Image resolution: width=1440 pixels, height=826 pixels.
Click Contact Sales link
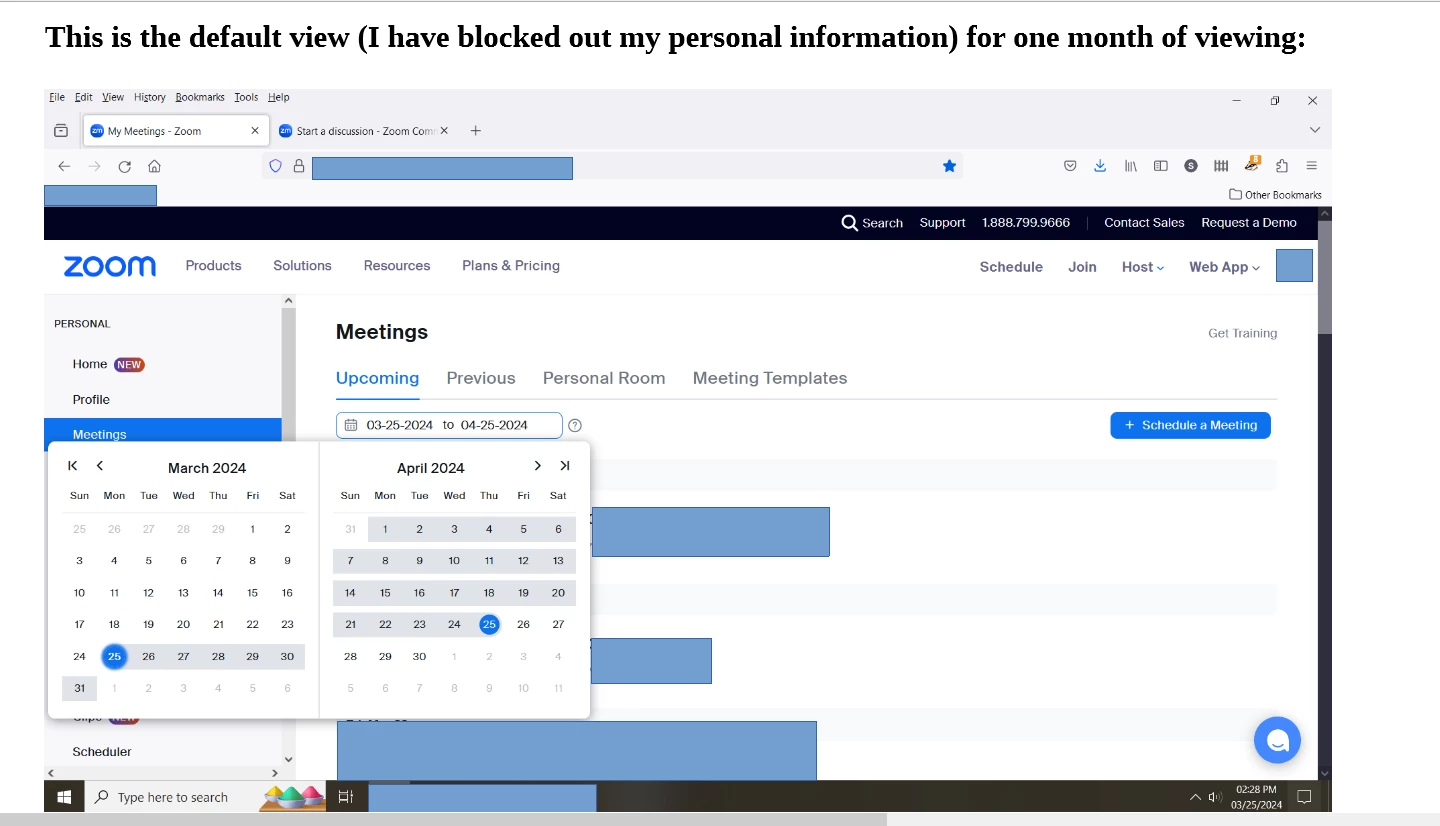[1144, 223]
